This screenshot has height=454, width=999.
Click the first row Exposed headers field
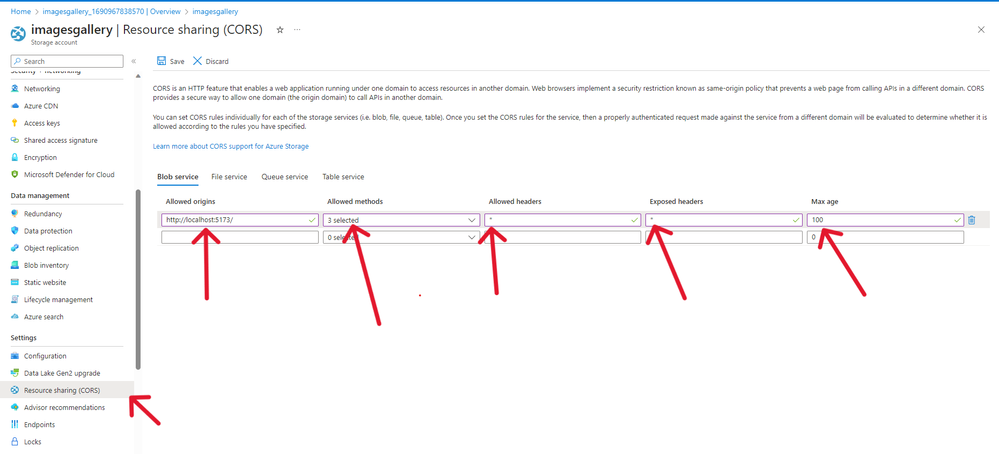pyautogui.click(x=724, y=220)
